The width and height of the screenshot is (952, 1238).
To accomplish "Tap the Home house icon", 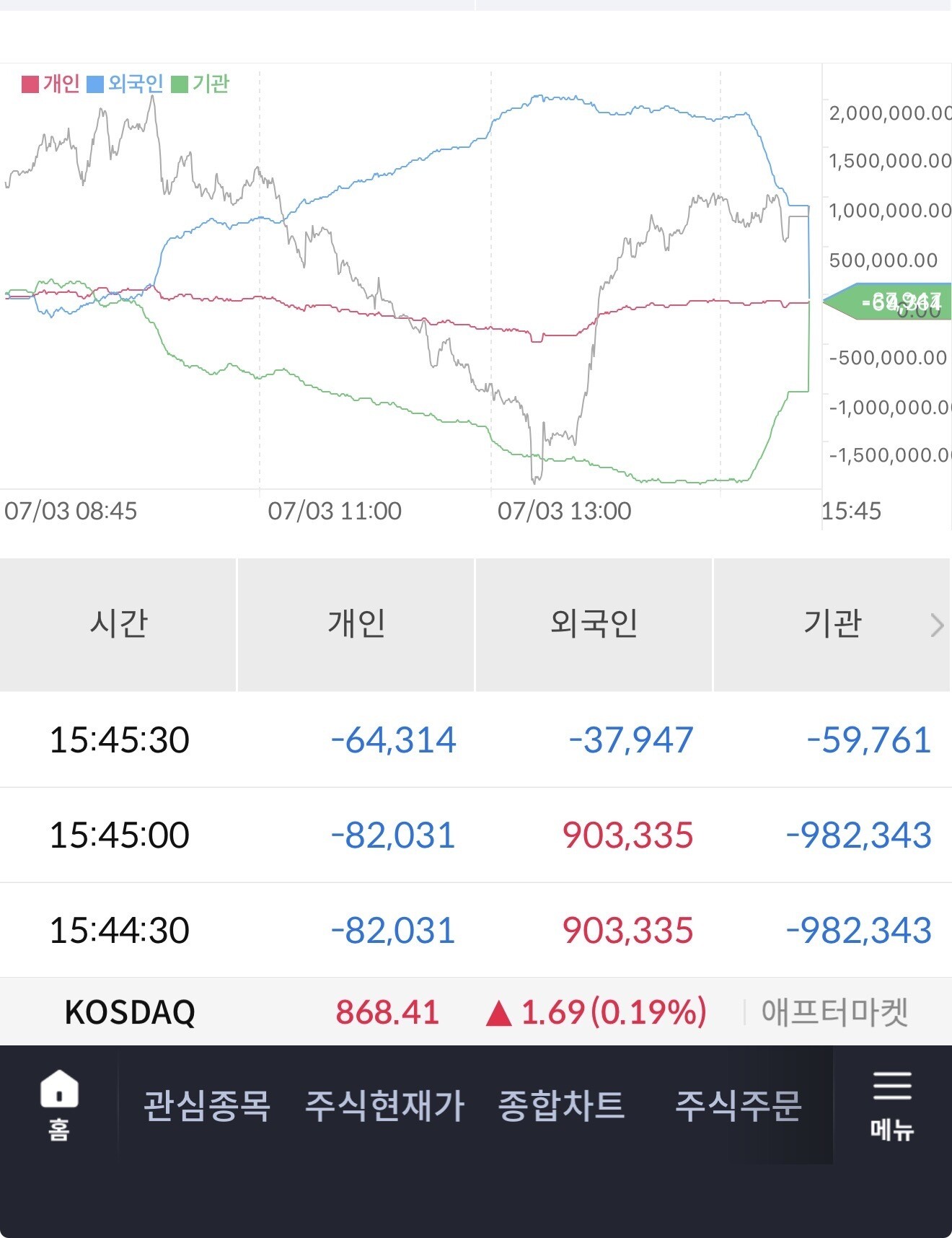I will coord(59,1089).
